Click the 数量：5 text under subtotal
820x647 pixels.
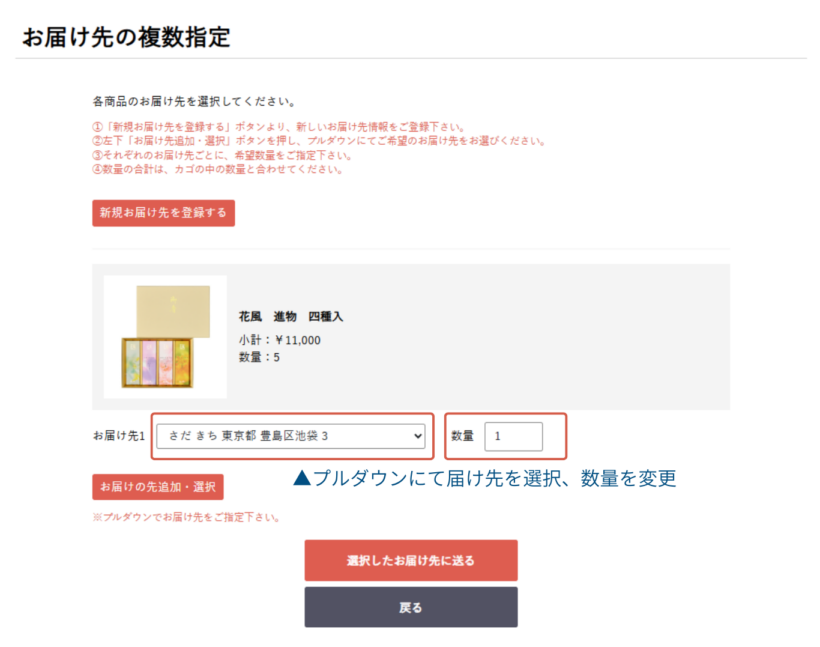tap(259, 357)
